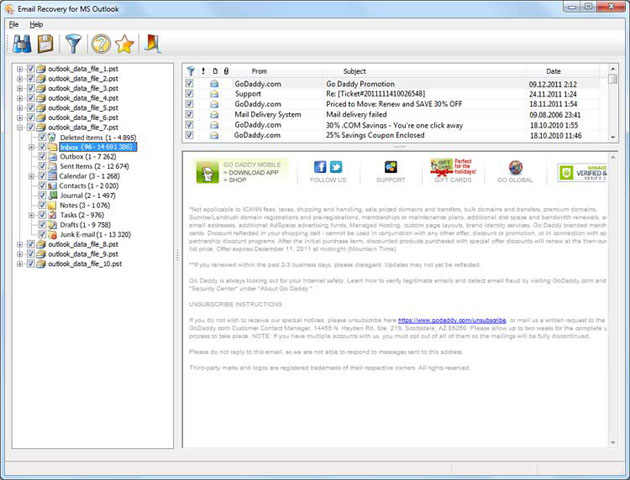
Task: Open the File menu
Action: point(14,25)
